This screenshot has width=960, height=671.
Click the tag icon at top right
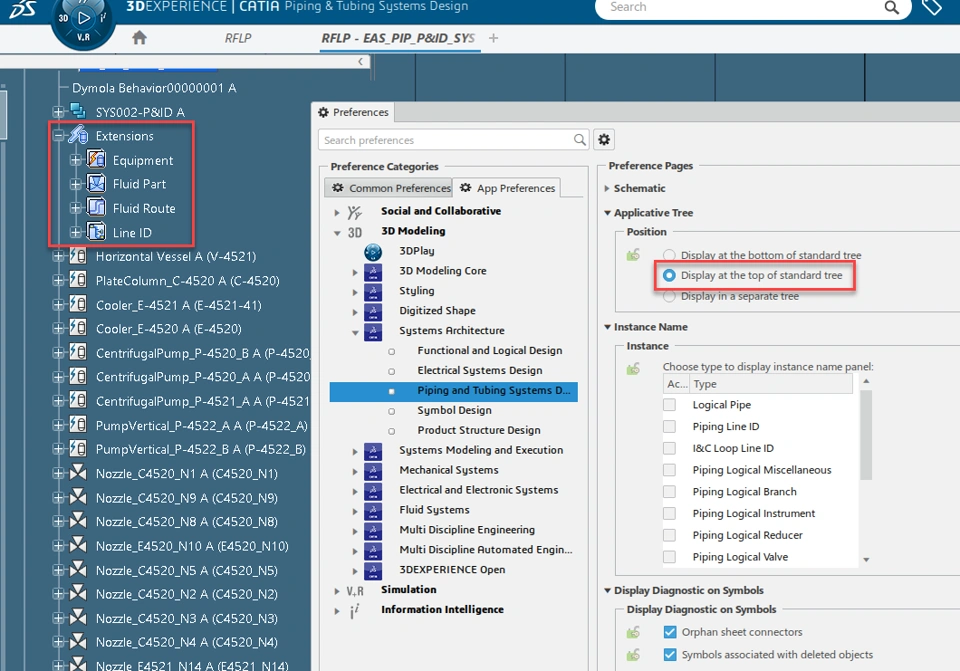pyautogui.click(x=932, y=8)
